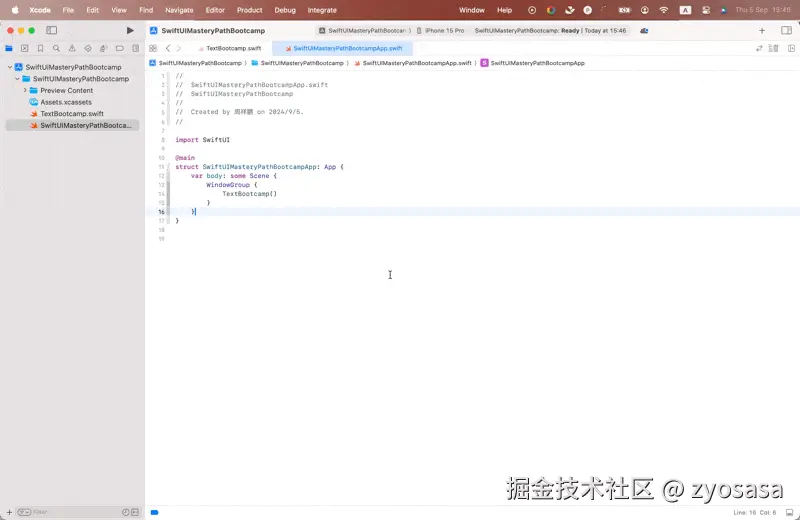The width and height of the screenshot is (800, 520).
Task: Open the Editor menu
Action: [215, 10]
